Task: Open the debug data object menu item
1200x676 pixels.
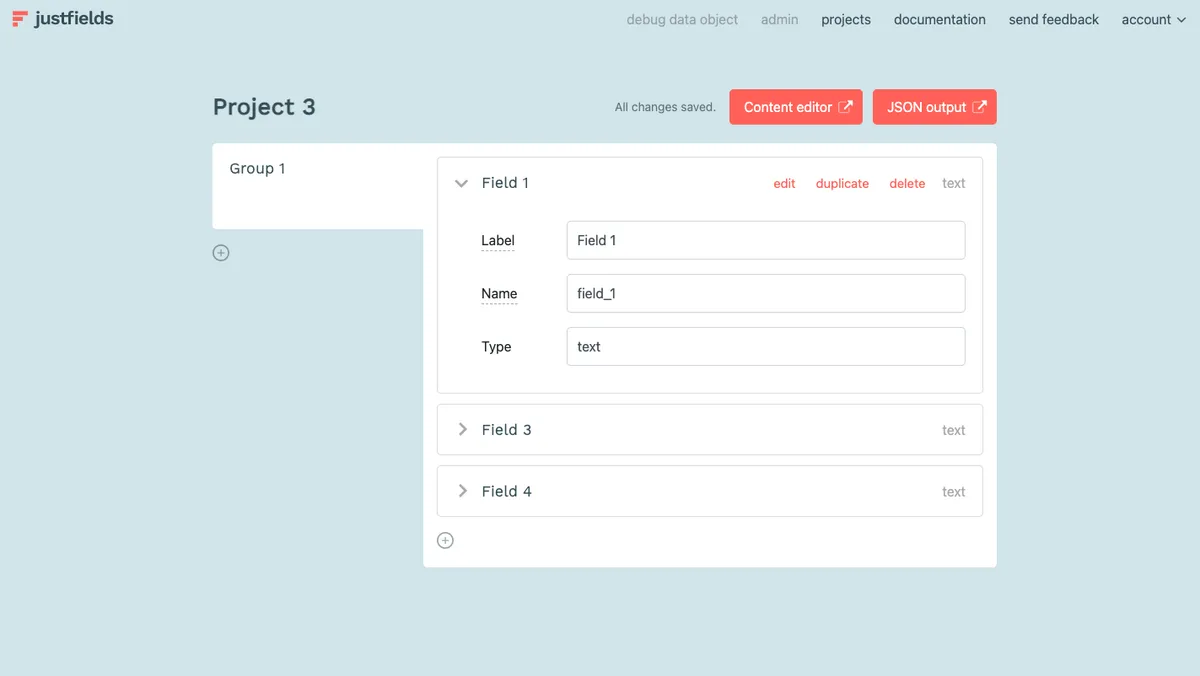Action: (682, 19)
